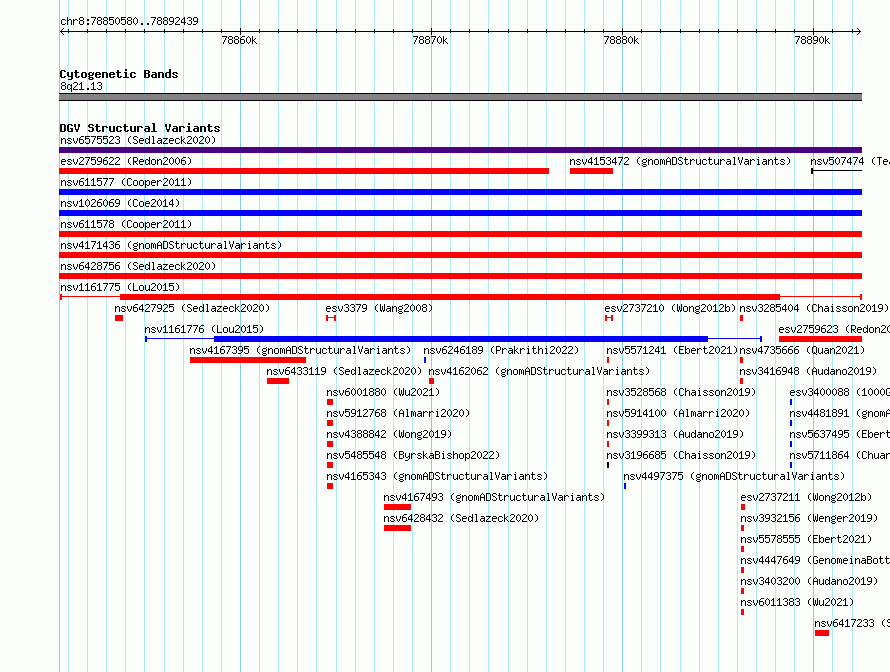890x672 pixels.
Task: Click the nsv3403200 (Audano2019) label
Action: tap(809, 581)
